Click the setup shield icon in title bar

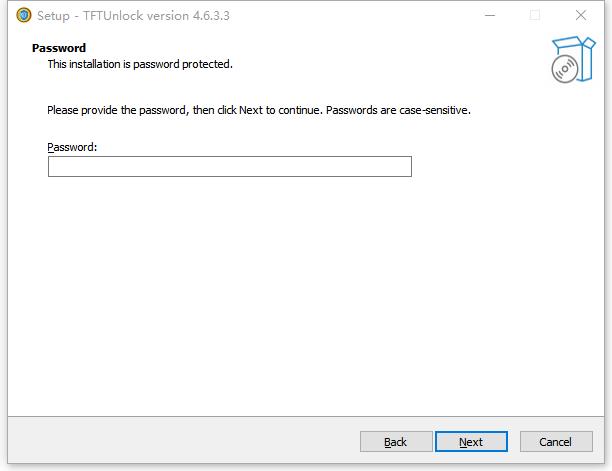(x=23, y=15)
